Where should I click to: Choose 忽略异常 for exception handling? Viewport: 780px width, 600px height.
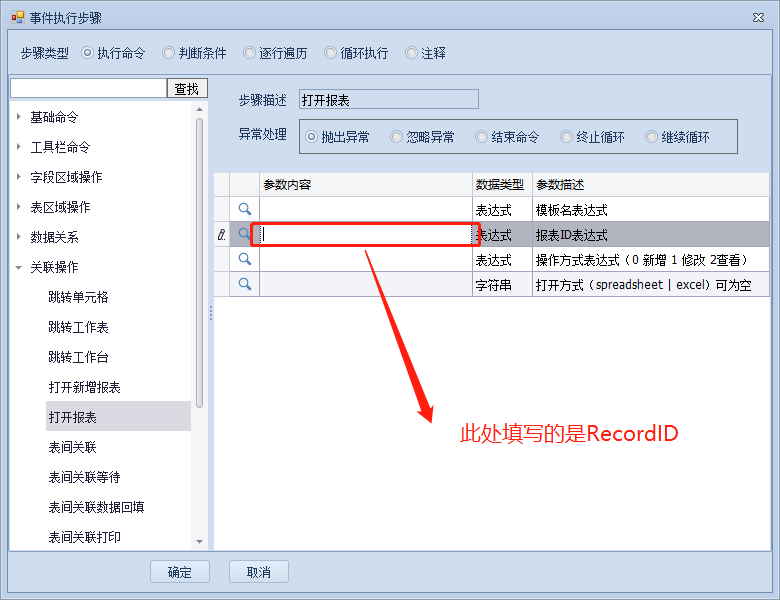[397, 137]
